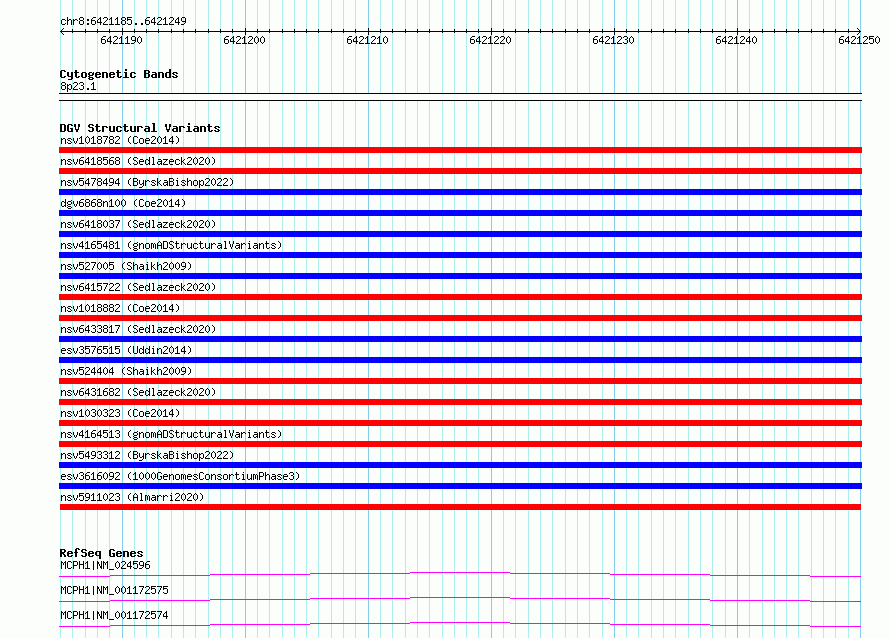This screenshot has width=890, height=638.
Task: Open variant nsv1018782 (Coe2014) label
Action: click(120, 140)
